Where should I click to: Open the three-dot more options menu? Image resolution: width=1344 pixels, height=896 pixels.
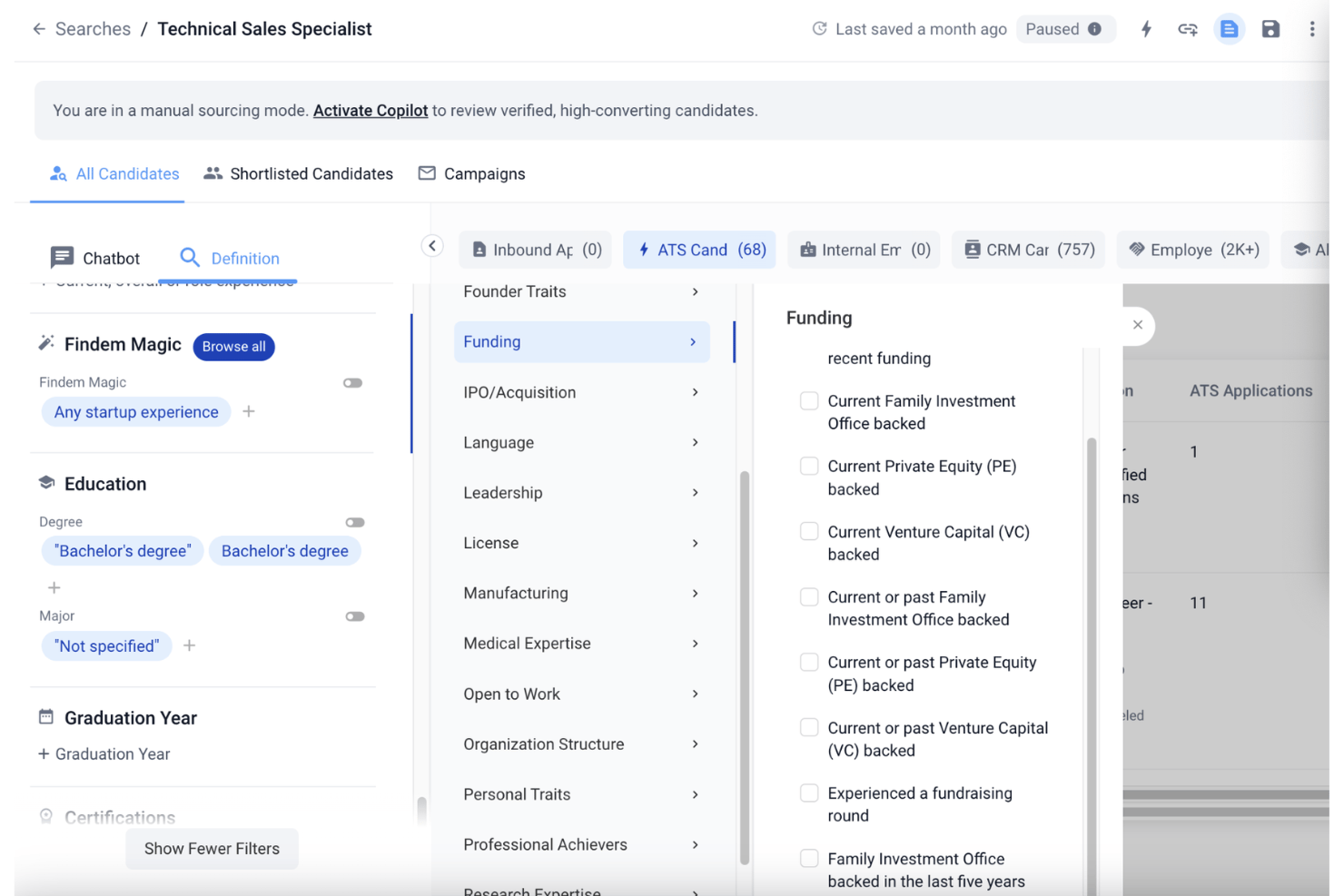coord(1311,29)
